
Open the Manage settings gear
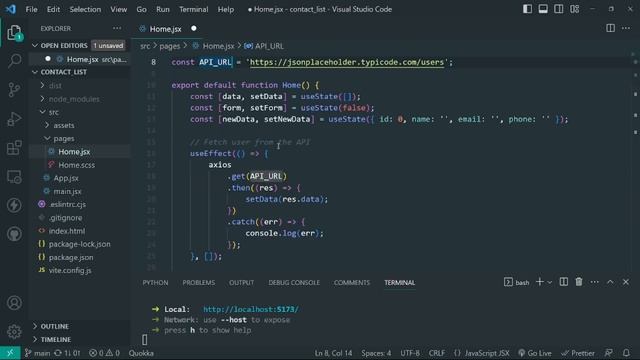coord(14,331)
